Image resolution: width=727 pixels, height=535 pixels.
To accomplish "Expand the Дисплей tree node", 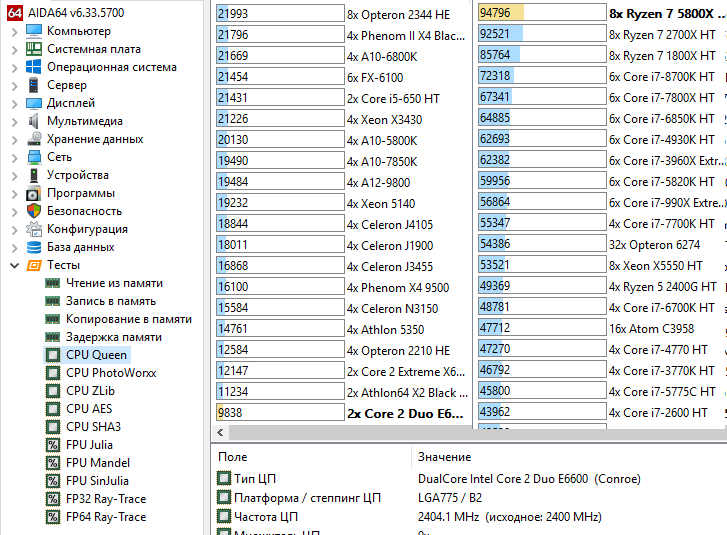I will [14, 104].
